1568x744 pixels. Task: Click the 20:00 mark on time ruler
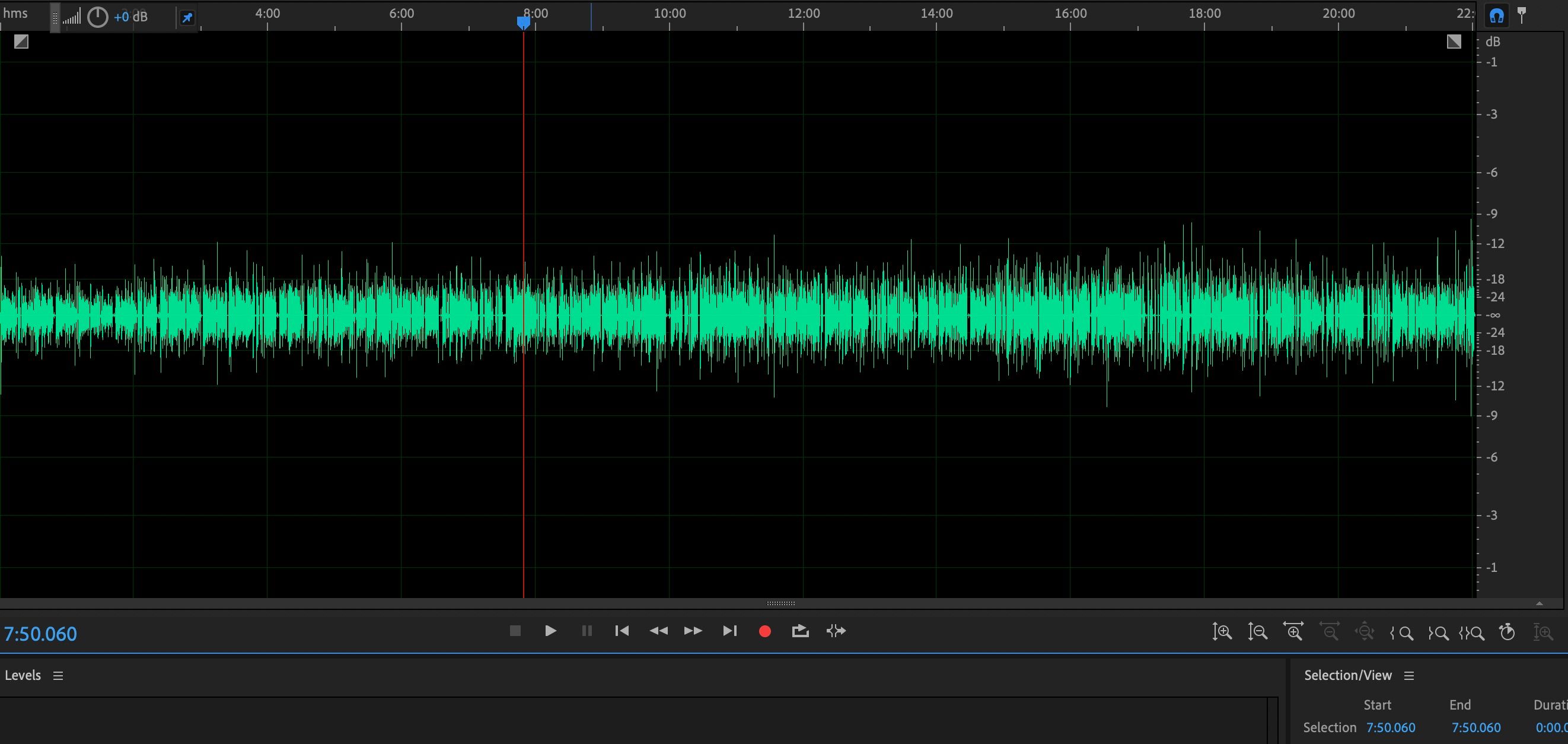click(x=1338, y=14)
